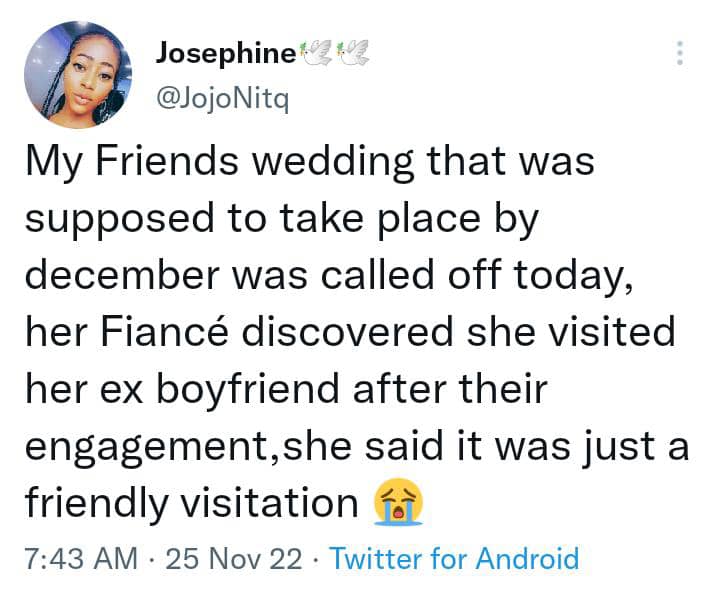Click the tweet line starting "My Friends wedding"
Screen dimensions: 720x600
(x=310, y=162)
